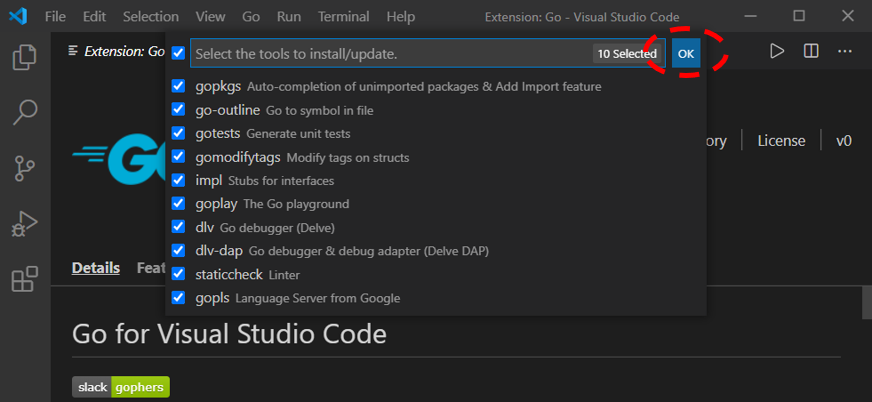Uncheck the staticcheck tool checkbox
Viewport: 872px width, 402px height.
point(178,274)
